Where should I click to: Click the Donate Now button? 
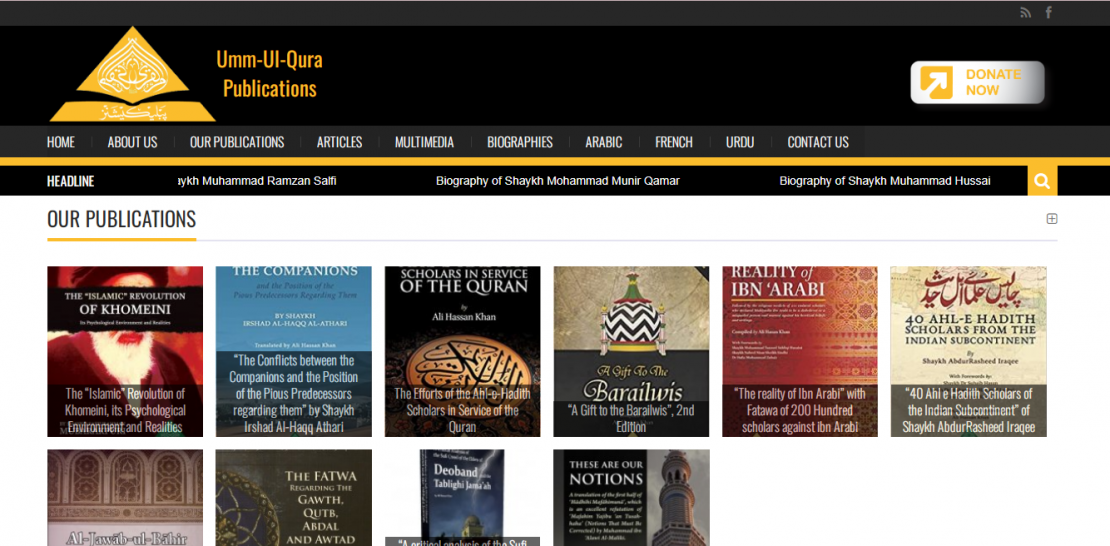coord(977,82)
